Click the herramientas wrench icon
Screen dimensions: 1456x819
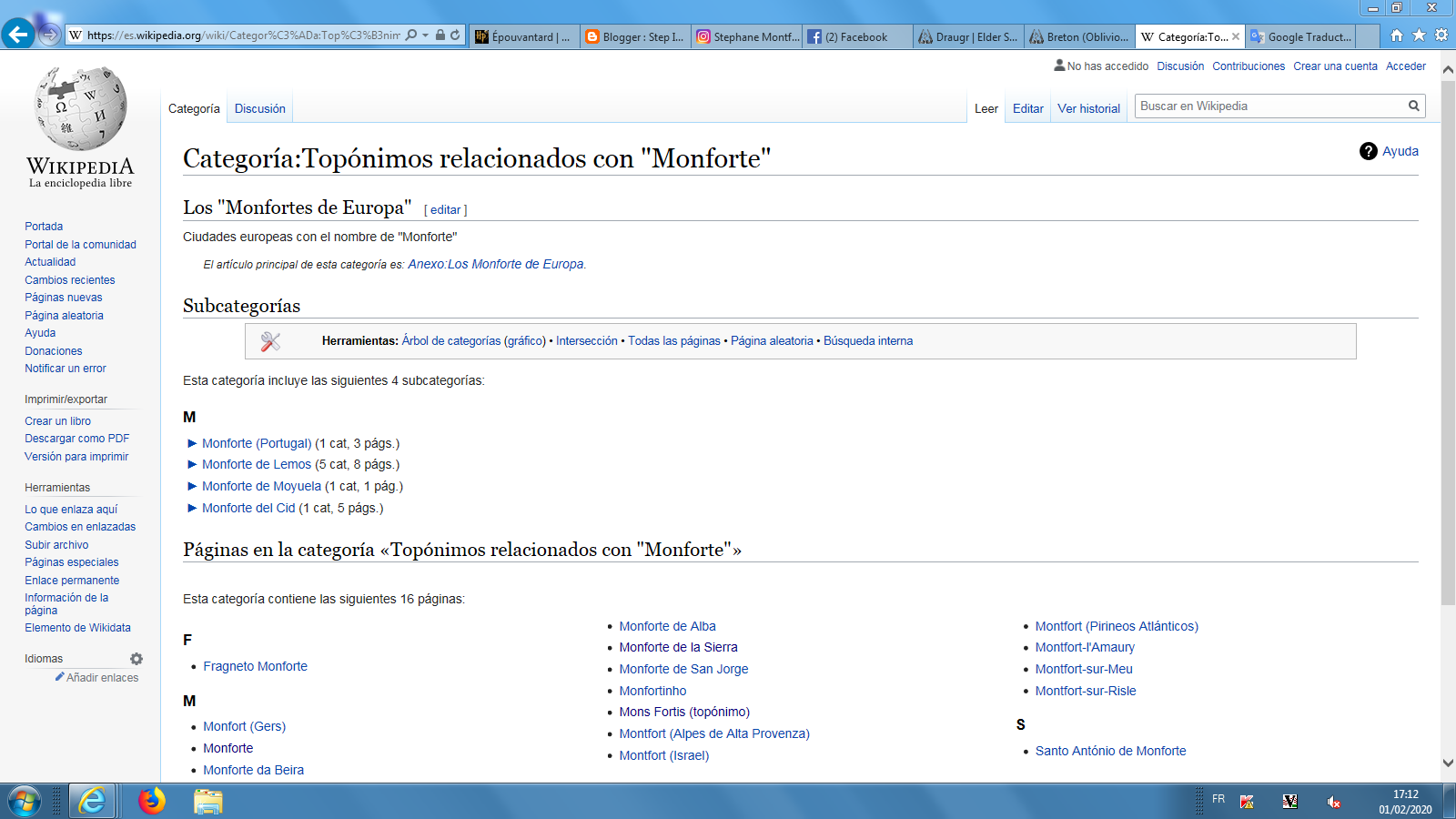click(270, 341)
